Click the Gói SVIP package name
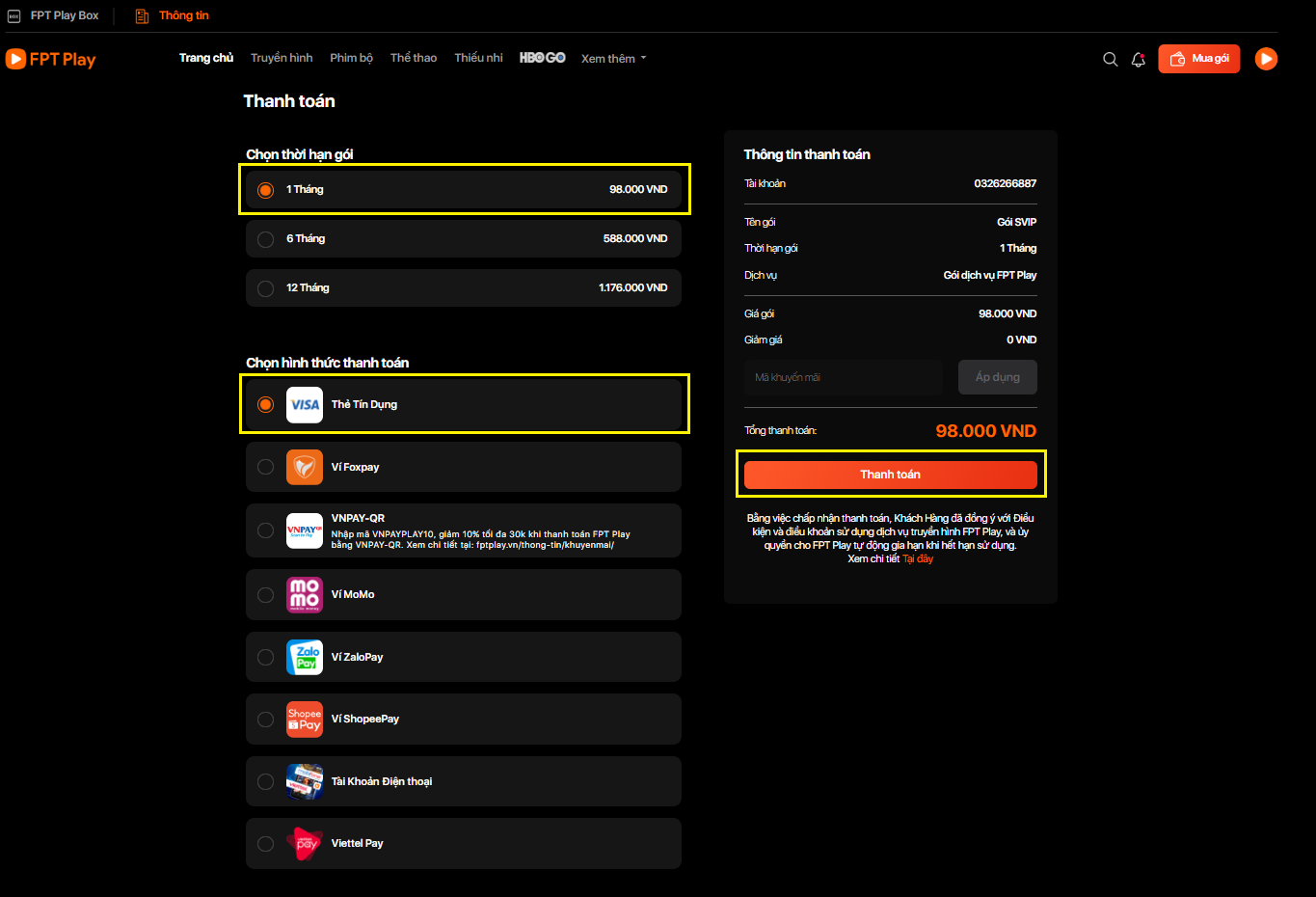The image size is (1316, 897). [1017, 223]
